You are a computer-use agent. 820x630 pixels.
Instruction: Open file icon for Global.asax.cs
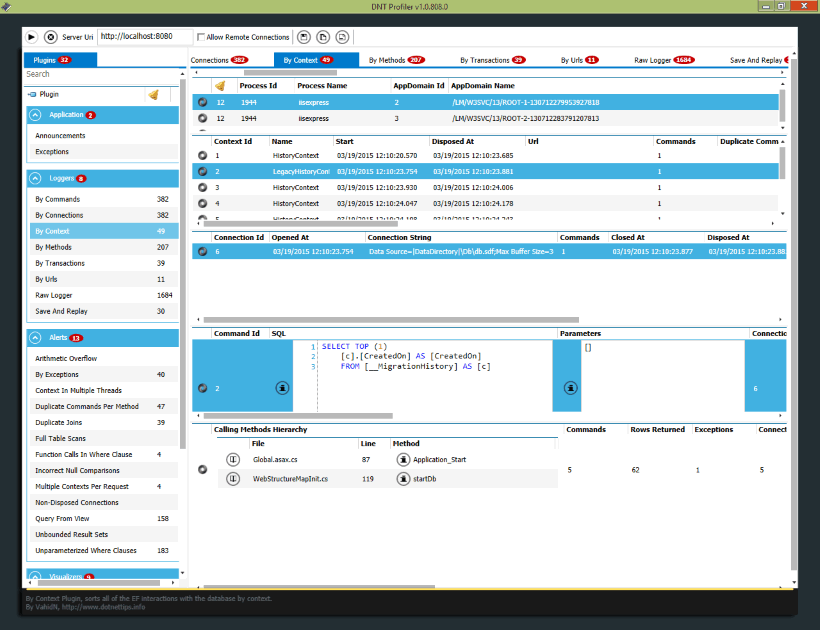(x=233, y=460)
